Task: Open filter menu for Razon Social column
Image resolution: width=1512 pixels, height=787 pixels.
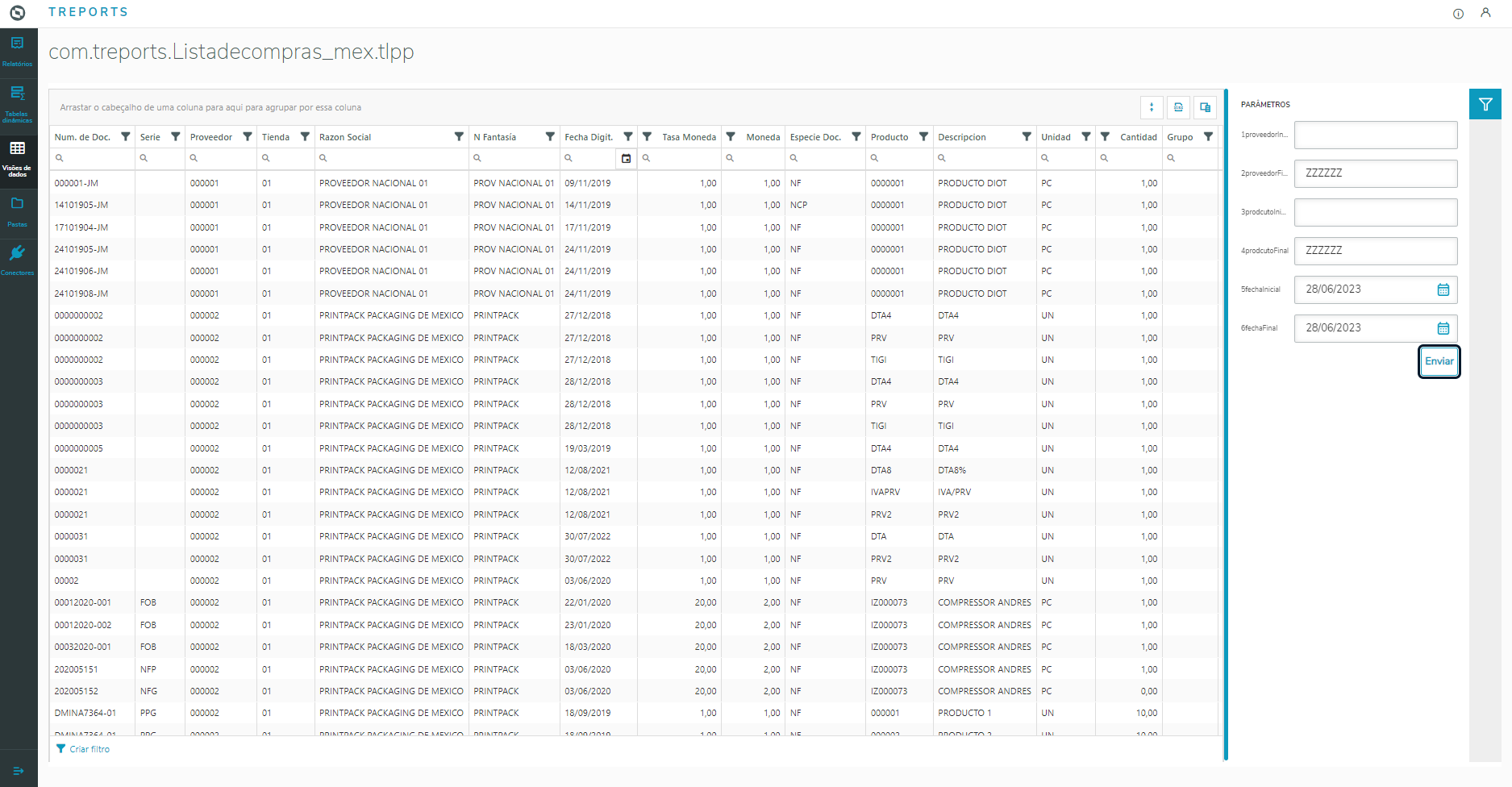Action: [459, 137]
